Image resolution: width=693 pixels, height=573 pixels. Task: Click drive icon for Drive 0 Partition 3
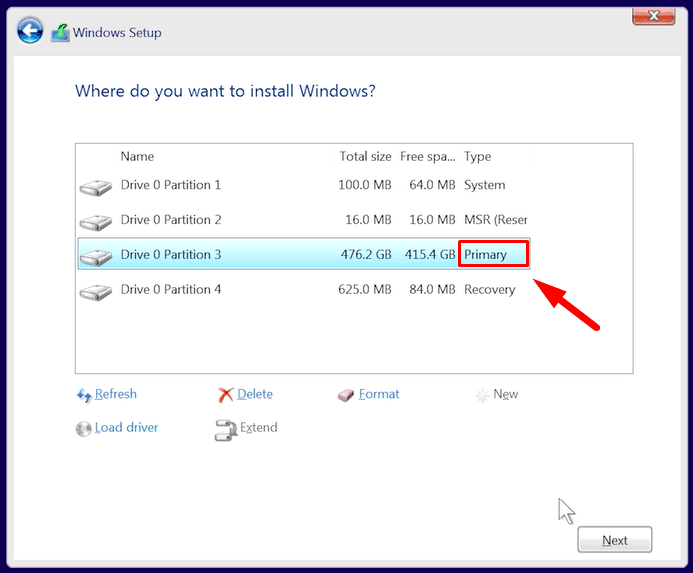click(x=95, y=257)
